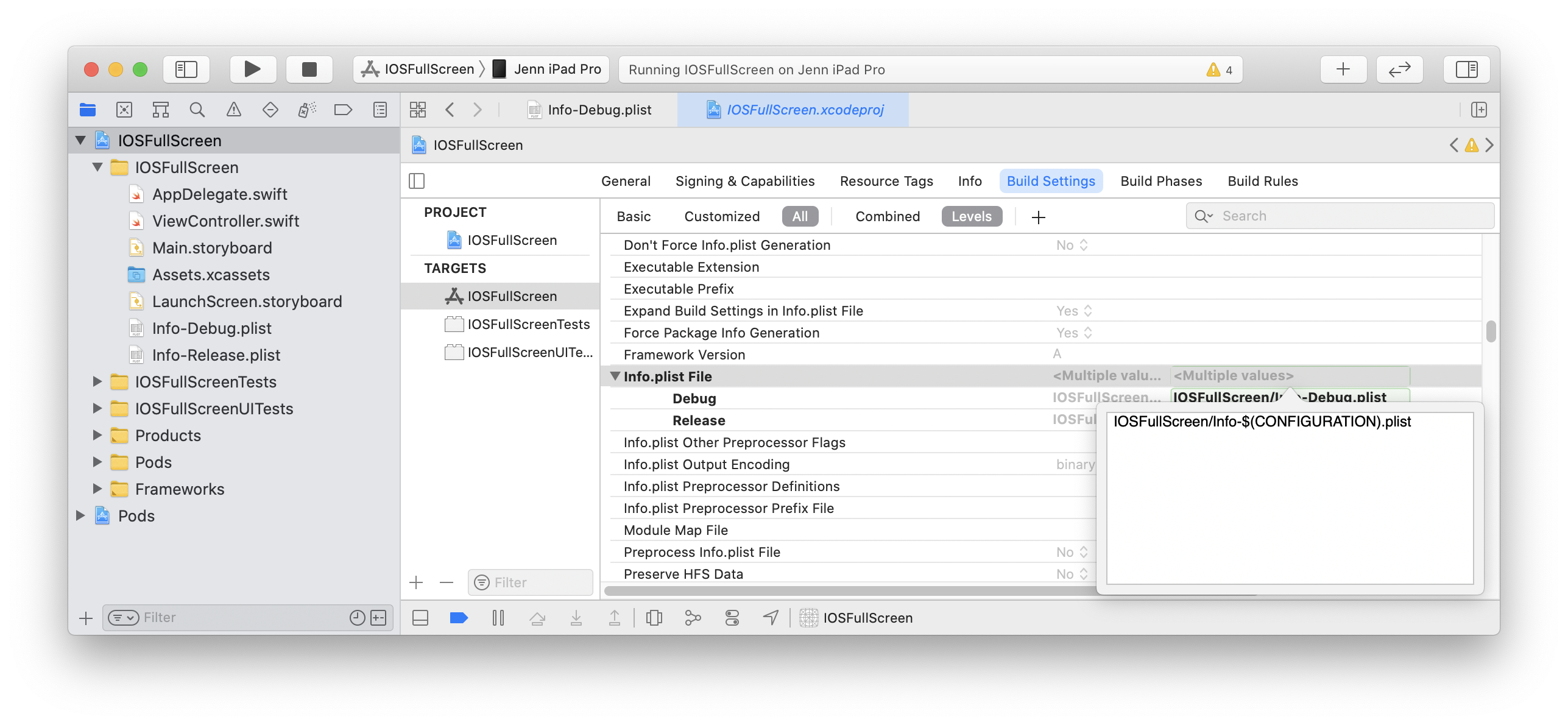Open the No stepper for Preprocess Info.plist File

[1084, 551]
